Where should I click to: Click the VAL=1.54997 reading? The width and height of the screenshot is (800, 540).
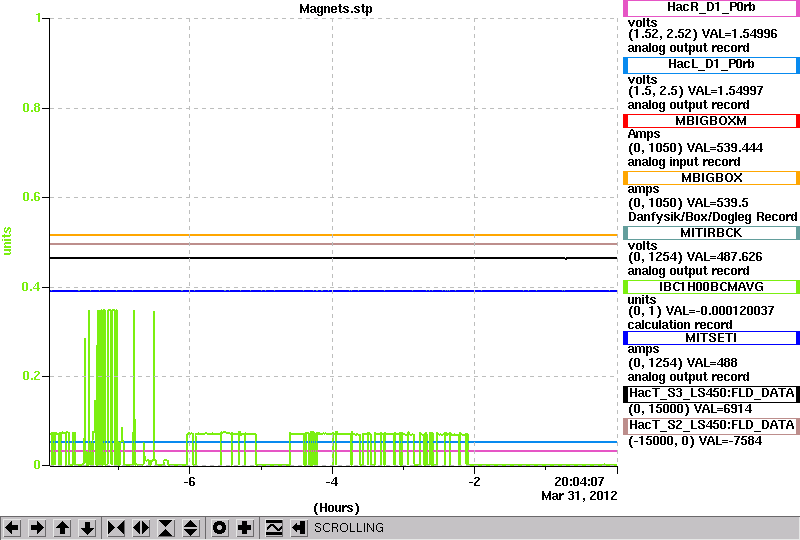(x=726, y=91)
